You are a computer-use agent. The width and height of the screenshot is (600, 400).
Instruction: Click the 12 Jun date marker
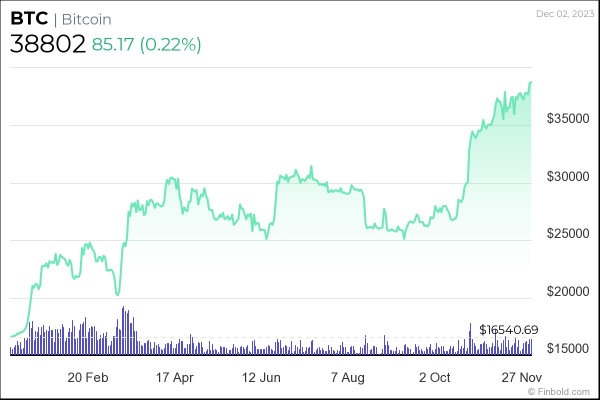coord(263,378)
